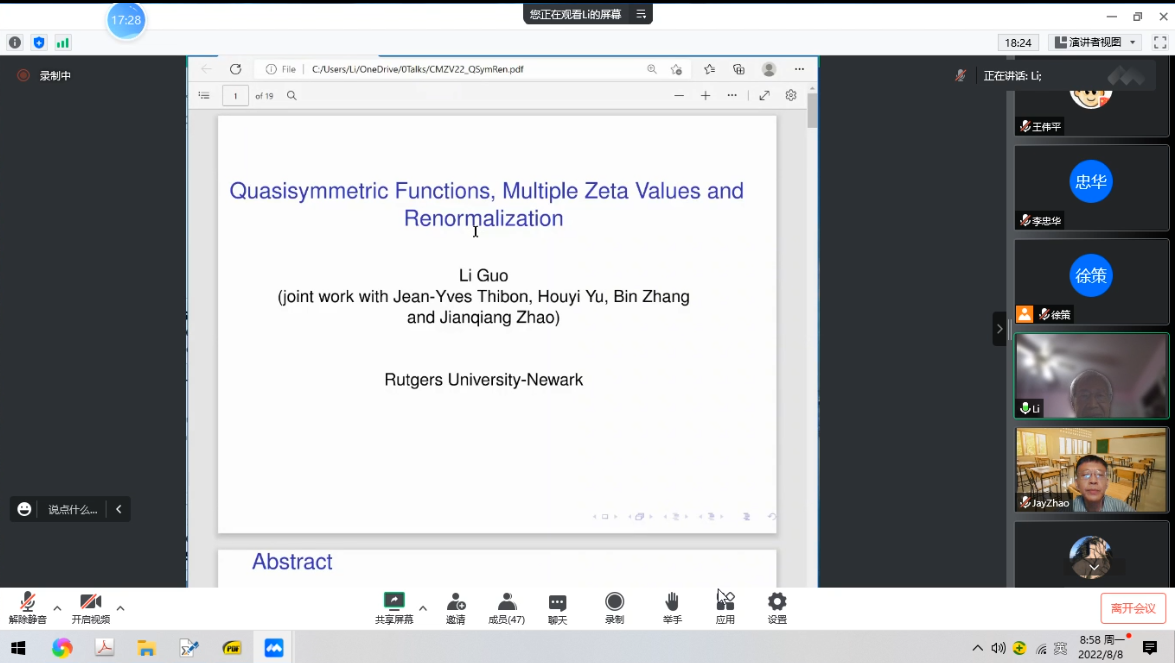Screen dimensions: 1175x663
Task: Expand audio options arrow beside microphone
Action: (57, 608)
